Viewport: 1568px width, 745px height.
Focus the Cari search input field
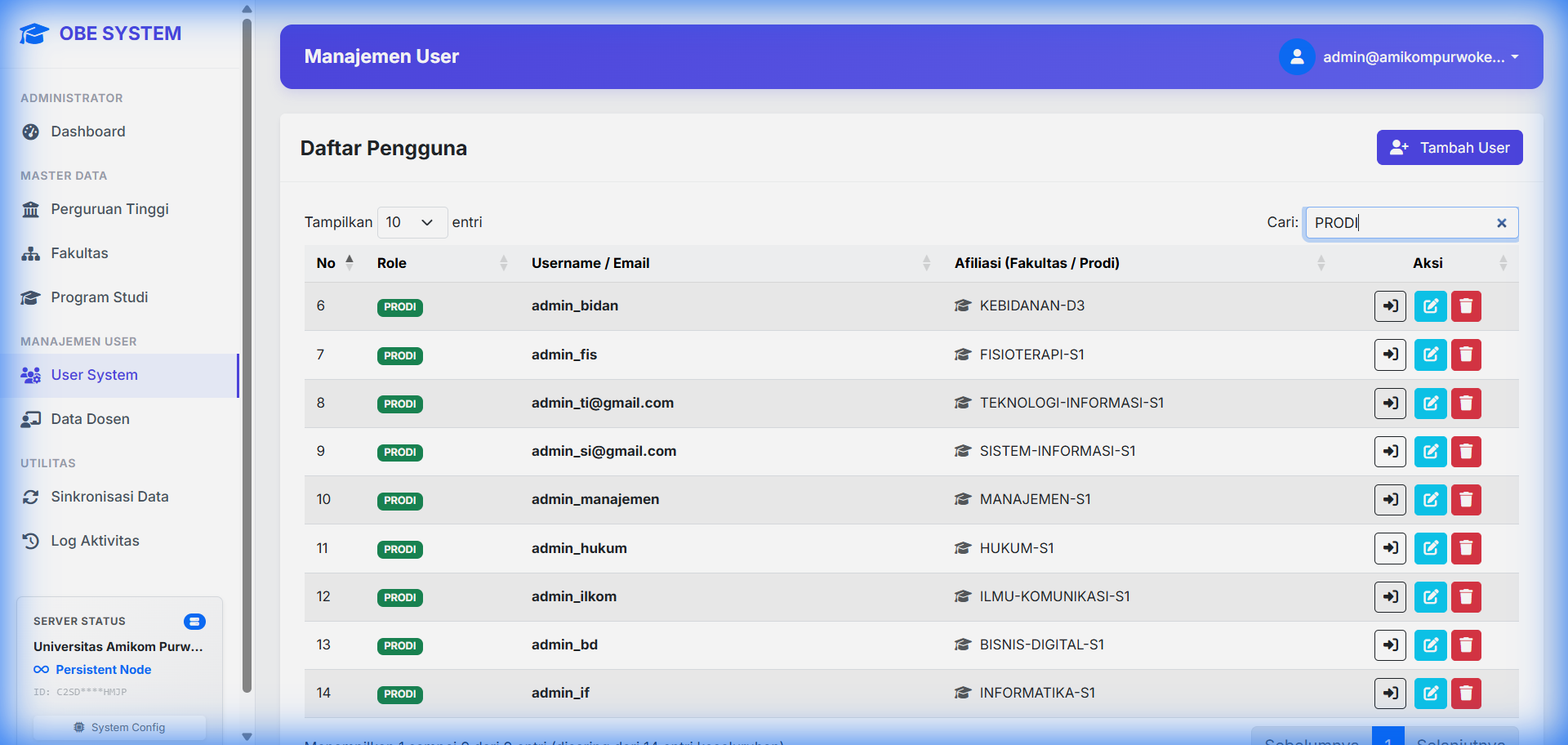(1400, 223)
